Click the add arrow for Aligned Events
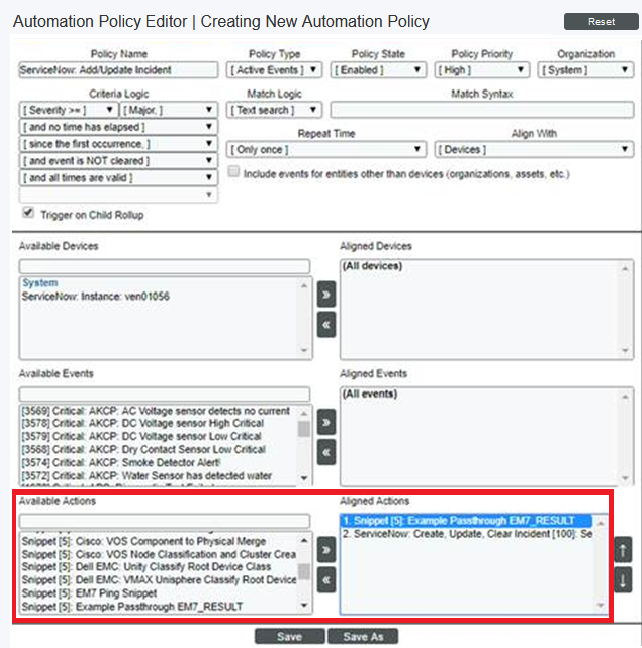 point(326,423)
